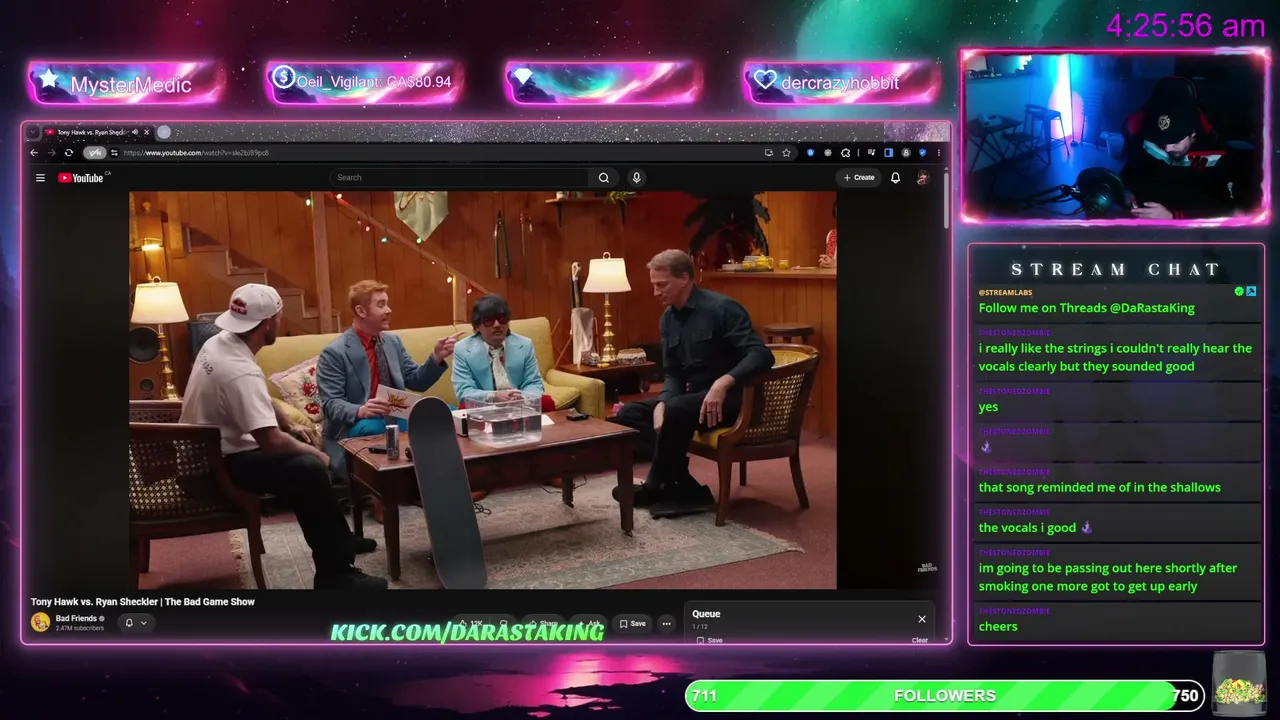Click the YouTube page scrollbar
The width and height of the screenshot is (1280, 720).
(946, 200)
